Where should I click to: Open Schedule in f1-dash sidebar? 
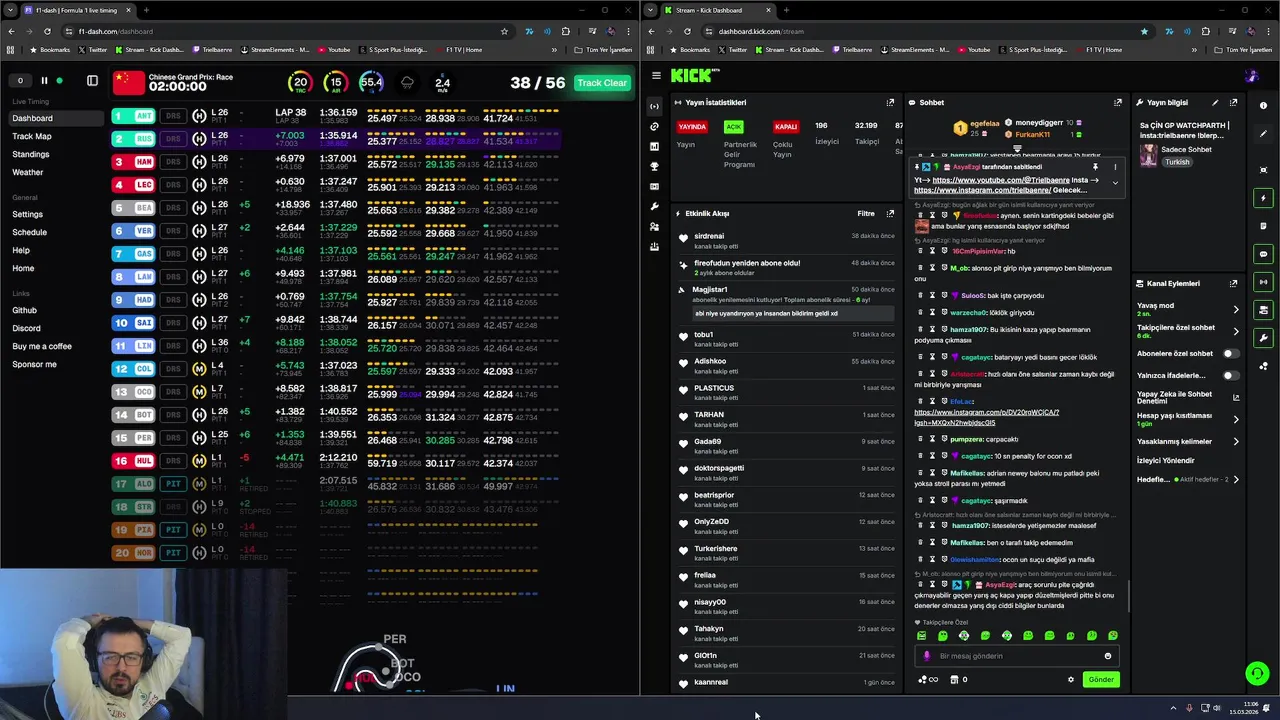pyautogui.click(x=29, y=232)
